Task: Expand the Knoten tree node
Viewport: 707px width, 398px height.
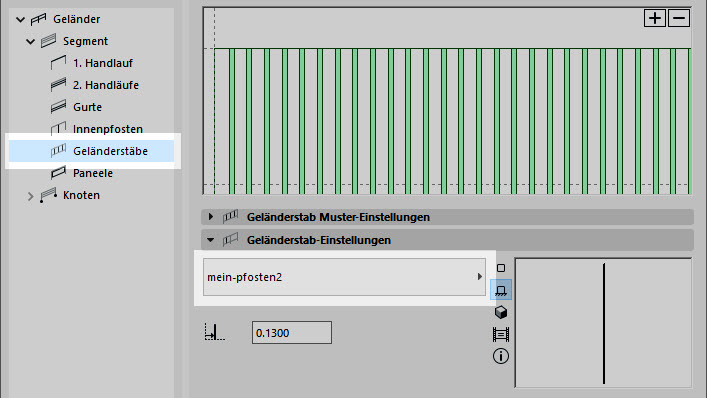Action: [x=30, y=196]
